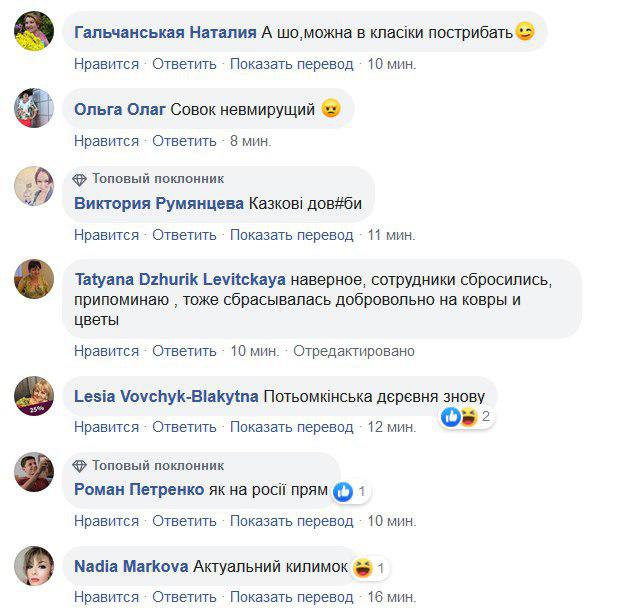Like Гальчанская Наталия's comment via Нравится
Image resolution: width=619 pixels, height=610 pixels.
tap(106, 64)
